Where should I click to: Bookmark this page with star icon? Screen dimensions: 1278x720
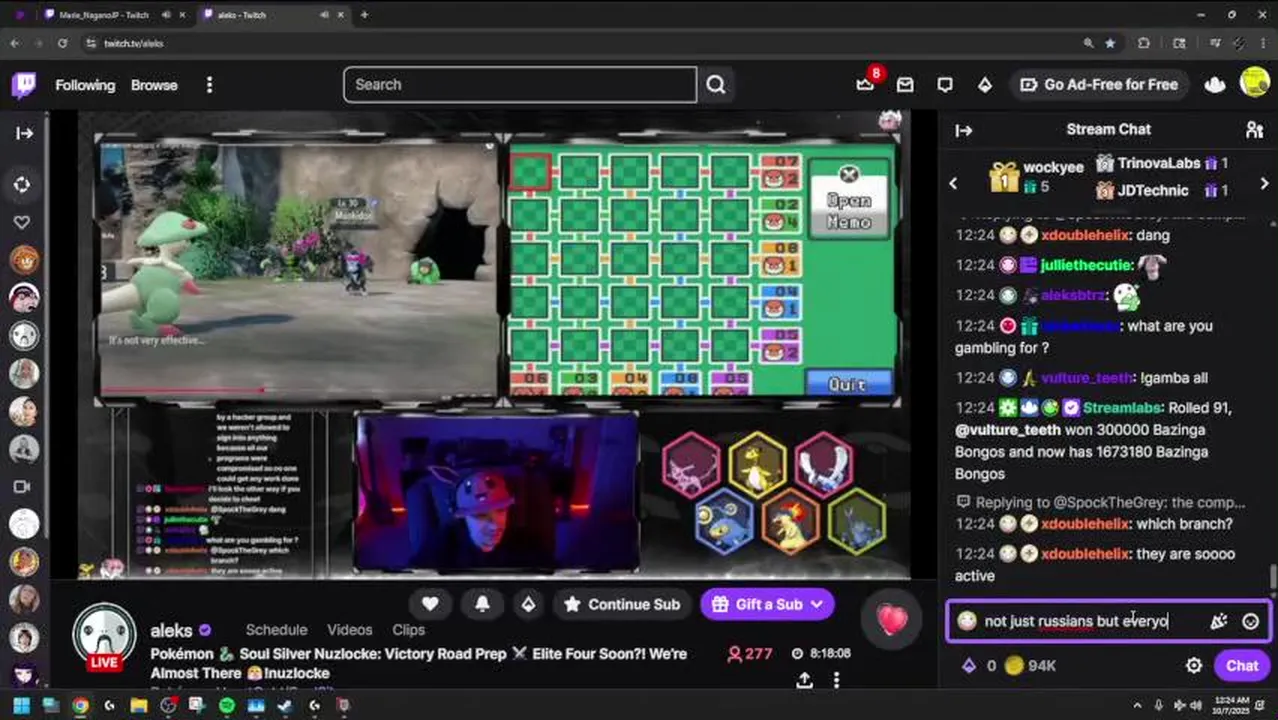point(1110,43)
